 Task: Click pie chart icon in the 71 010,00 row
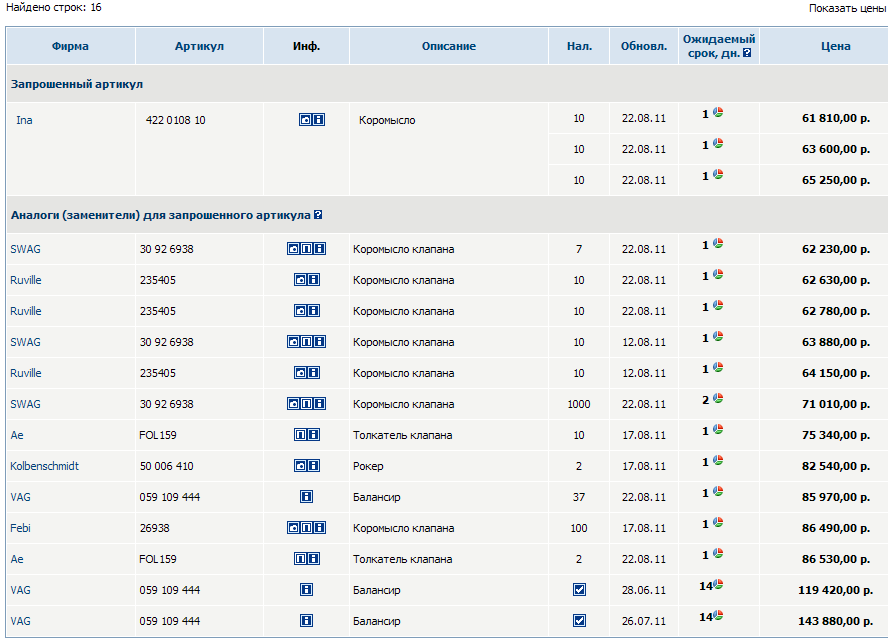[x=718, y=399]
